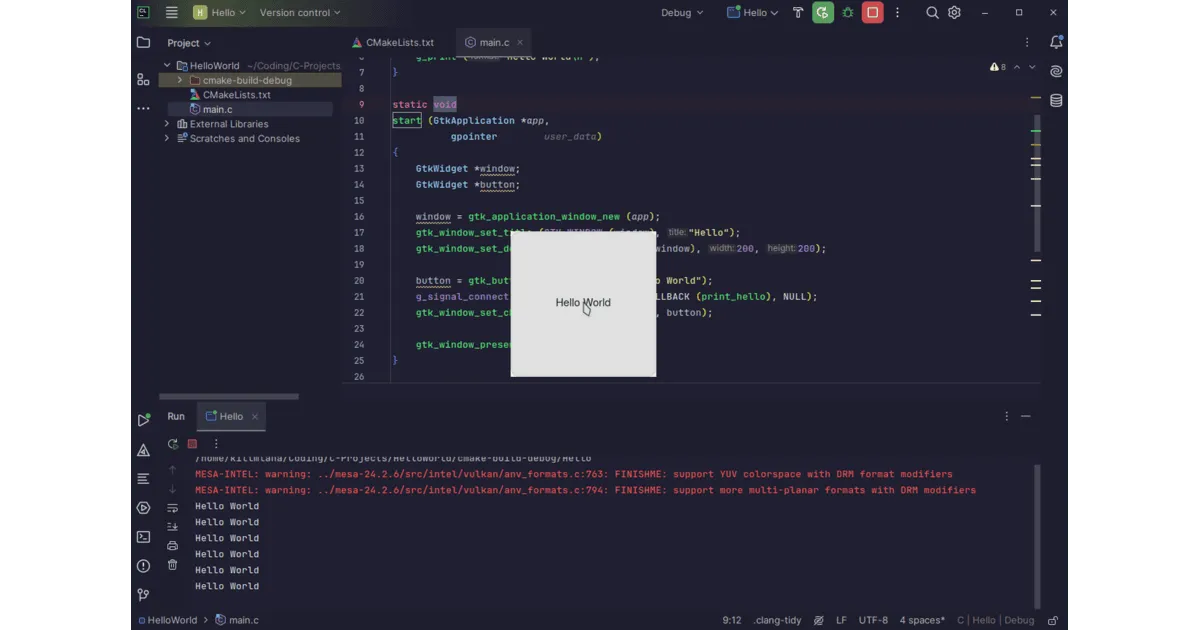Build the project using the hammer icon
This screenshot has height=630, width=1200.
[x=797, y=12]
